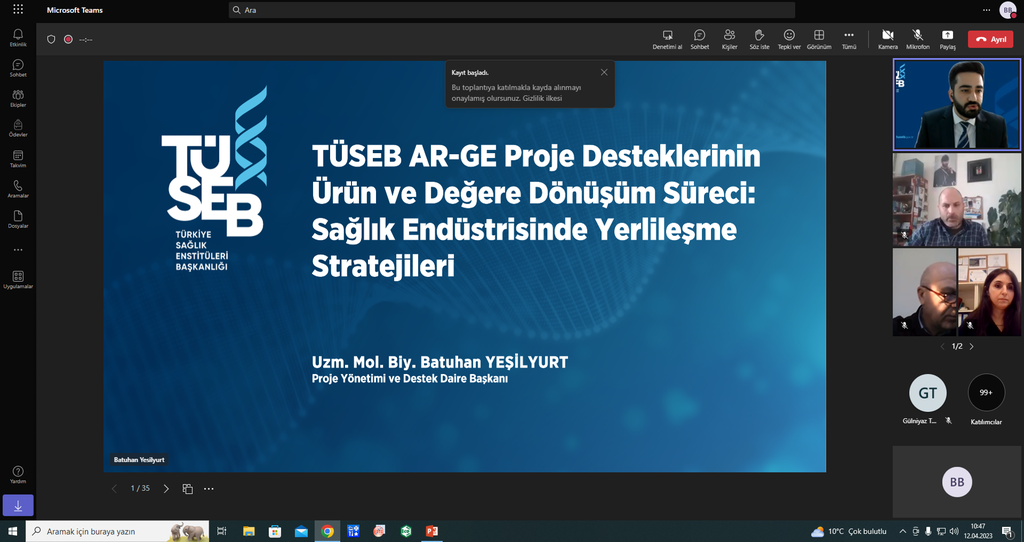This screenshot has width=1024, height=542.
Task: Open PowerPoint from the taskbar
Action: (432, 531)
